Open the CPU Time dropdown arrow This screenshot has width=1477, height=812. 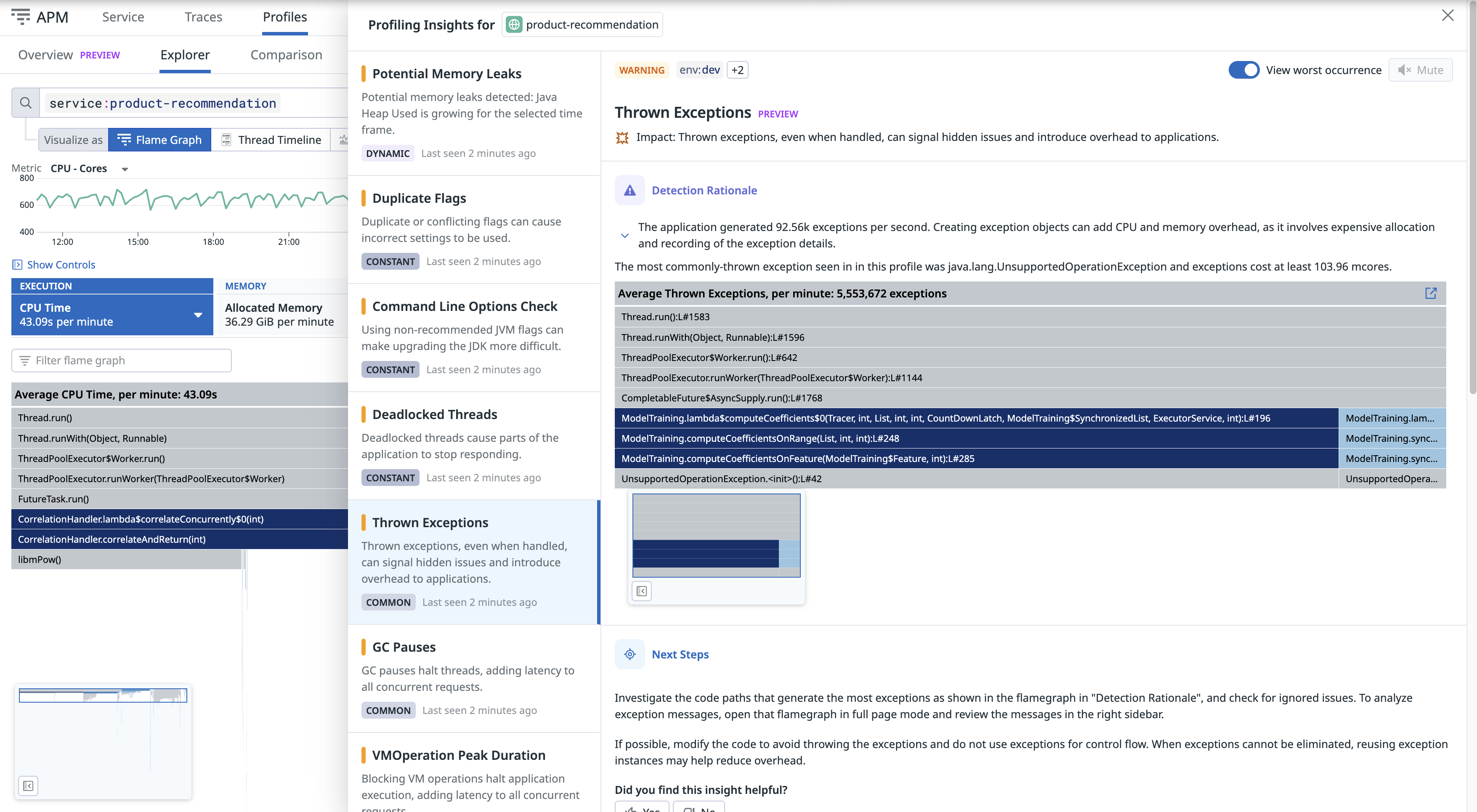pos(198,315)
